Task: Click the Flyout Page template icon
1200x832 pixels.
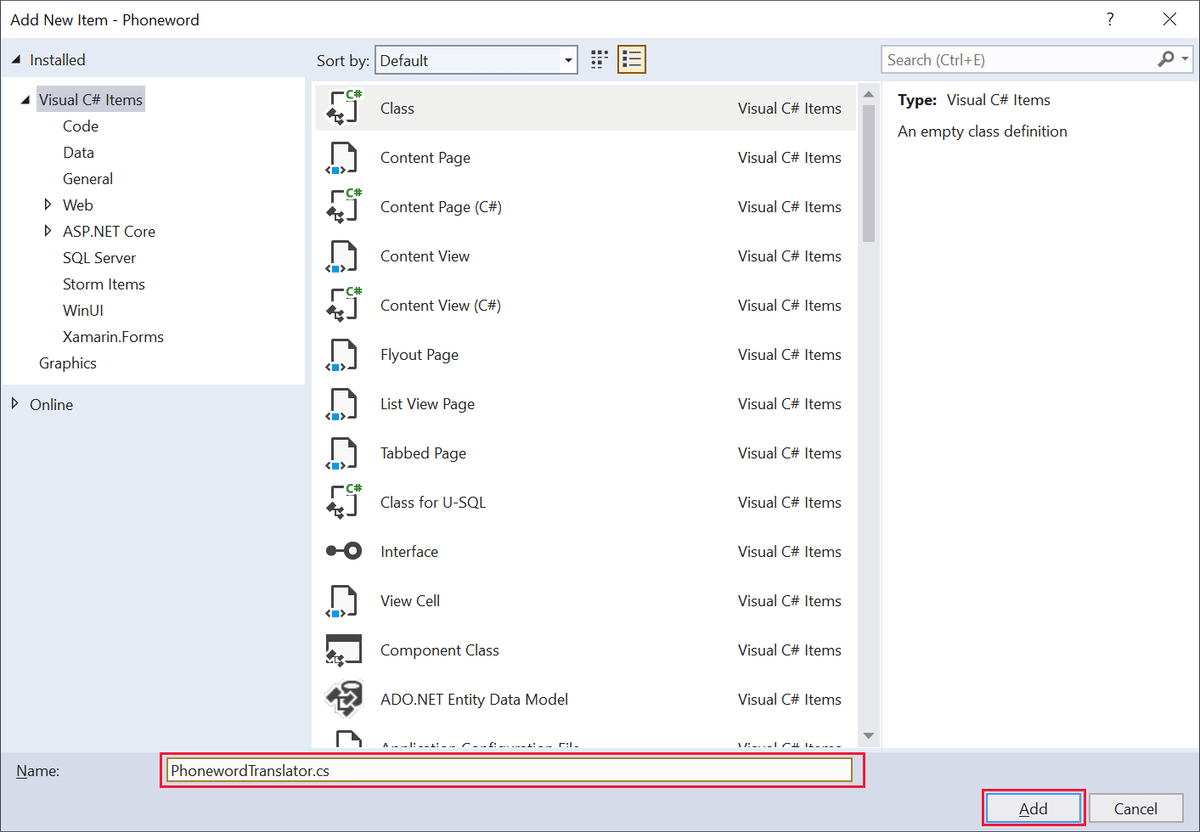Action: 342,355
